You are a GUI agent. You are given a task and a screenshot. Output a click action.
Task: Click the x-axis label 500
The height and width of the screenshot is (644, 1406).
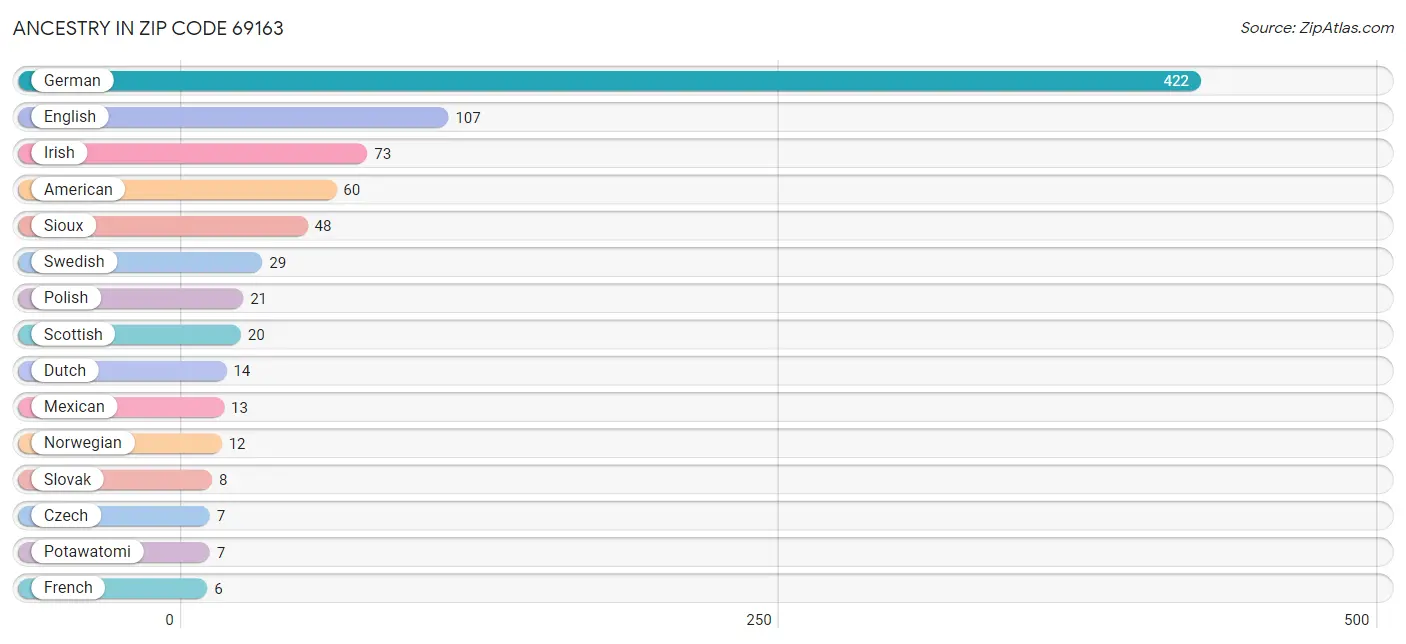pos(1357,620)
